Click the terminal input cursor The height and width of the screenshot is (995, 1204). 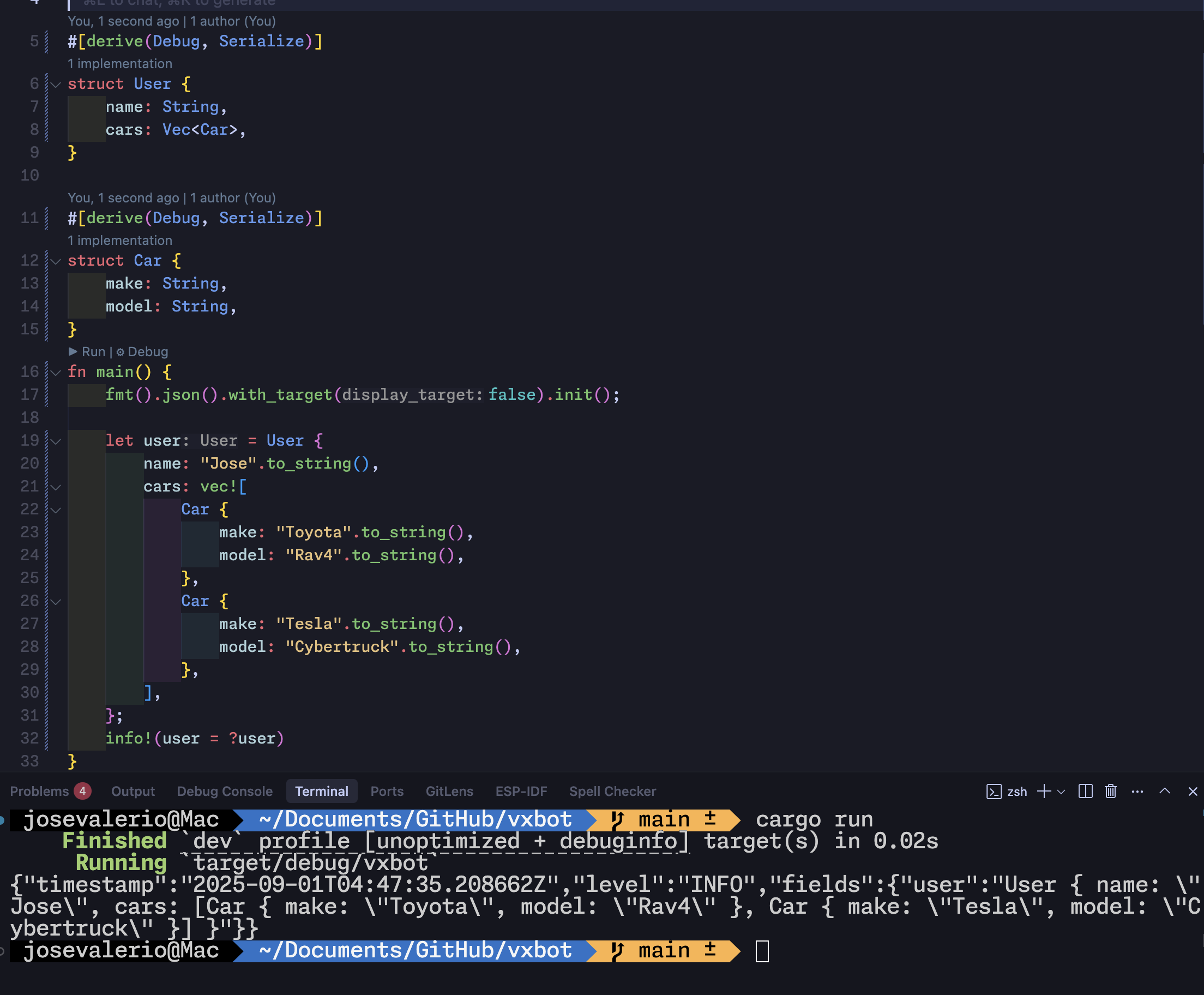click(x=762, y=951)
